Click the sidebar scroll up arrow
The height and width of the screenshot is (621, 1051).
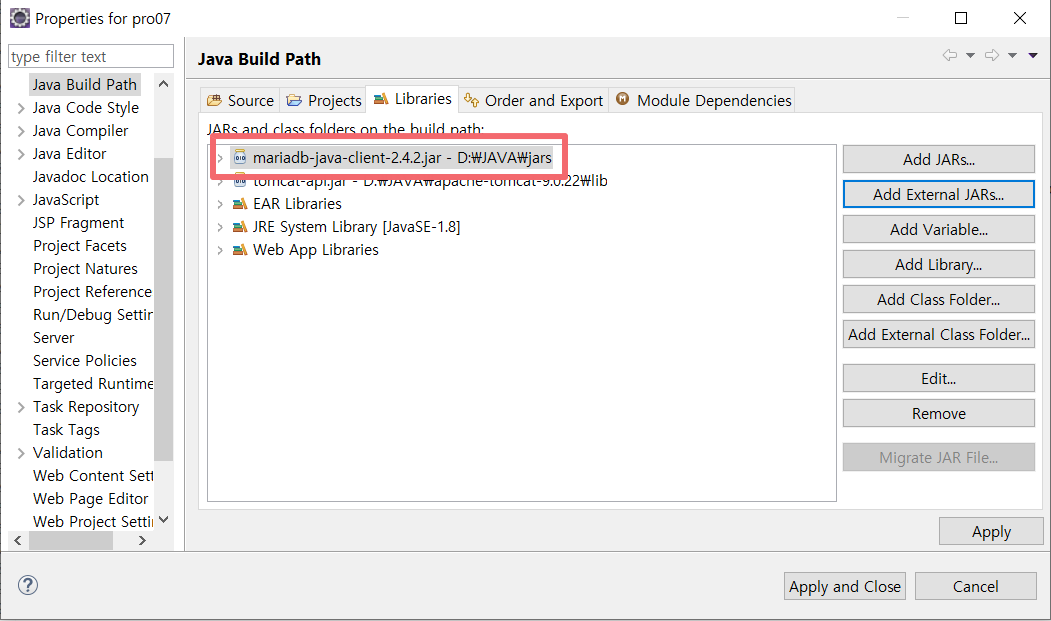tap(163, 84)
